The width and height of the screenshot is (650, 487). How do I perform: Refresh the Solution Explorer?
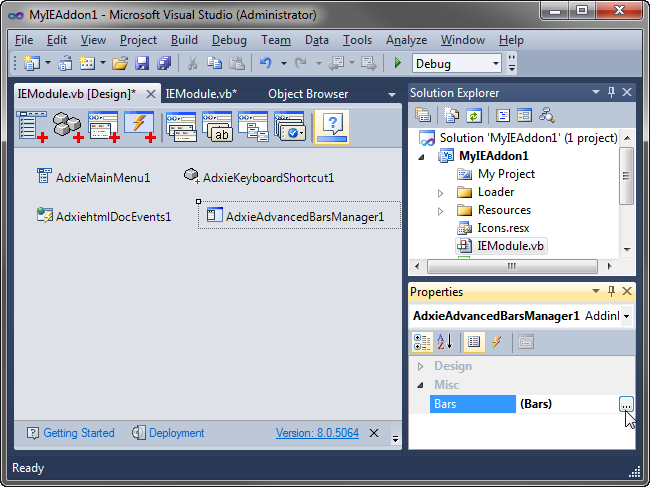(473, 115)
